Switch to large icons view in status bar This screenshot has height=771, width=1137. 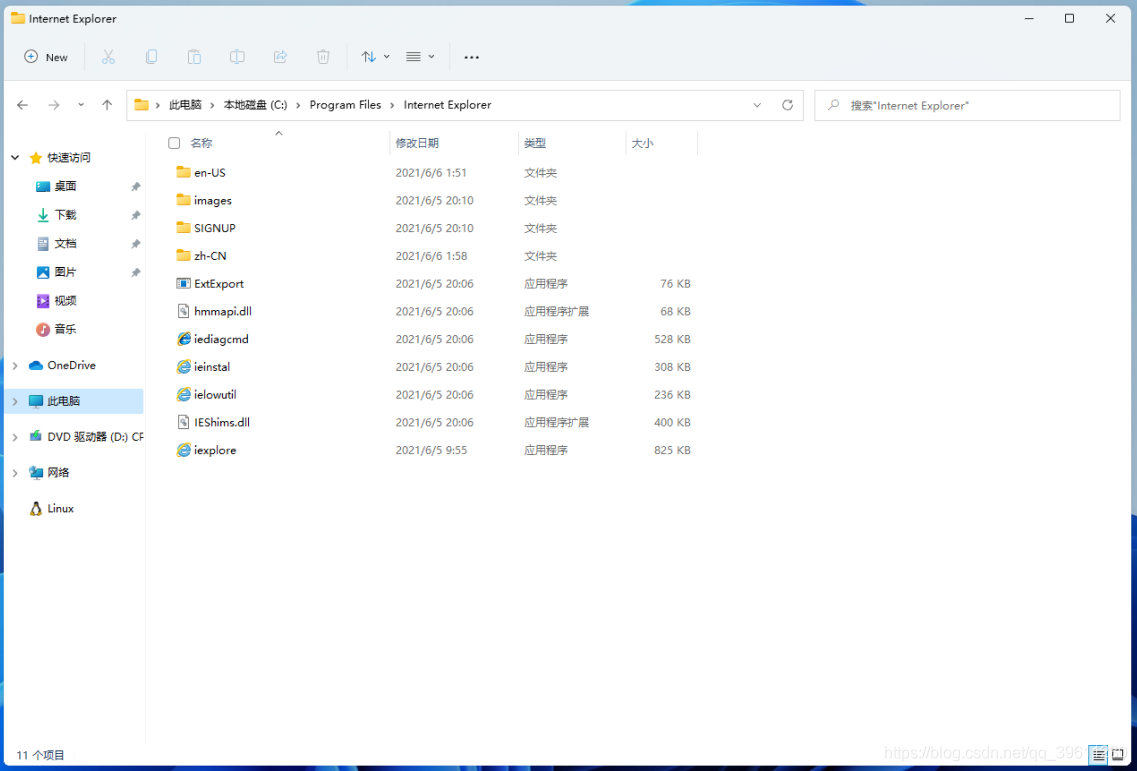(1117, 755)
